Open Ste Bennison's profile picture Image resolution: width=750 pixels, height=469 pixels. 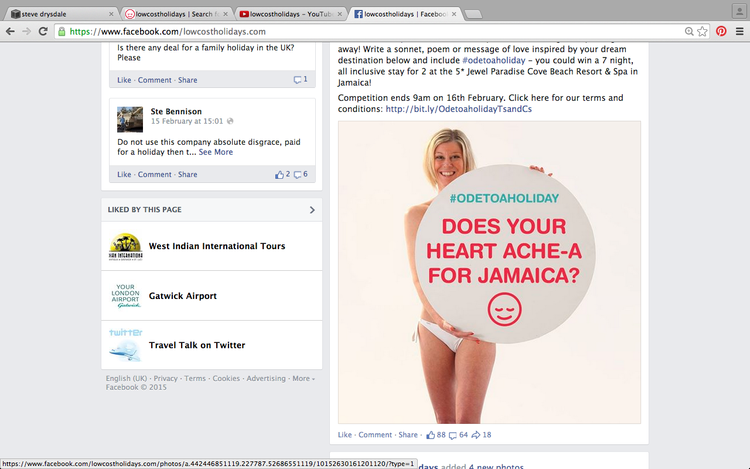point(130,120)
